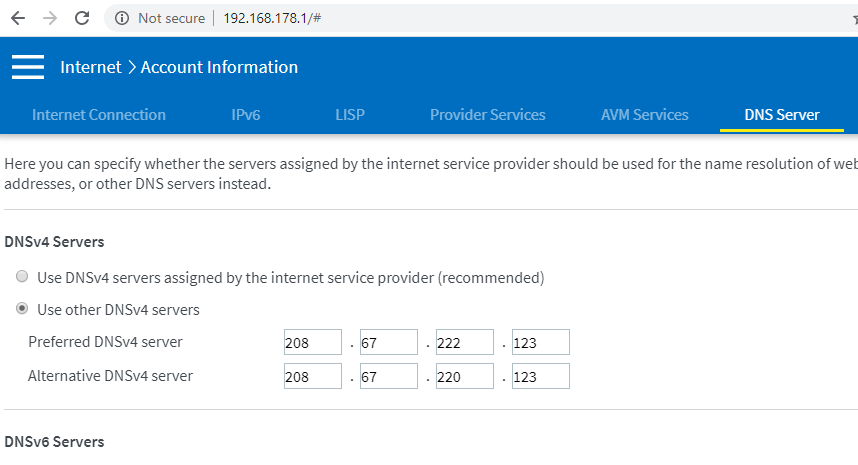The width and height of the screenshot is (858, 465).
Task: Open the IPv6 tab
Action: pyautogui.click(x=245, y=115)
